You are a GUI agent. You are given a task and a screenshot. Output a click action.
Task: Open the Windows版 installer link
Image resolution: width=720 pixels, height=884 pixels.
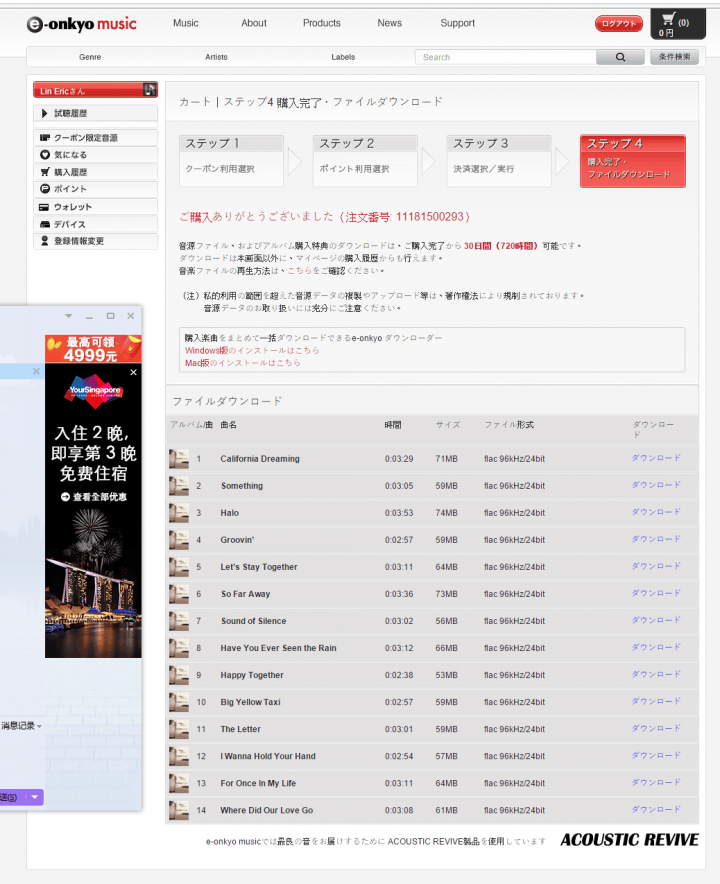pyautogui.click(x=252, y=350)
